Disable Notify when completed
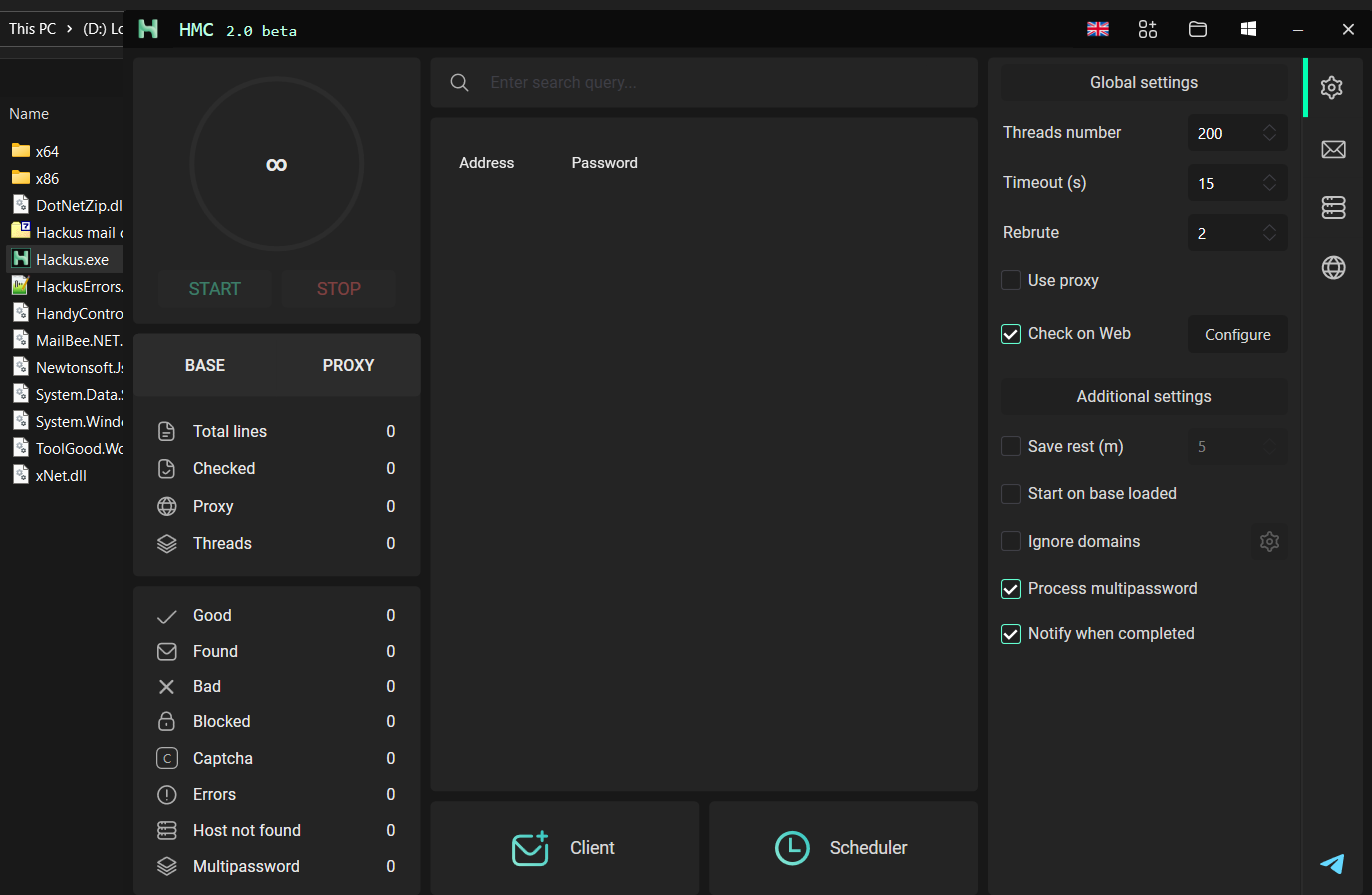This screenshot has height=895, width=1372. coord(1011,634)
